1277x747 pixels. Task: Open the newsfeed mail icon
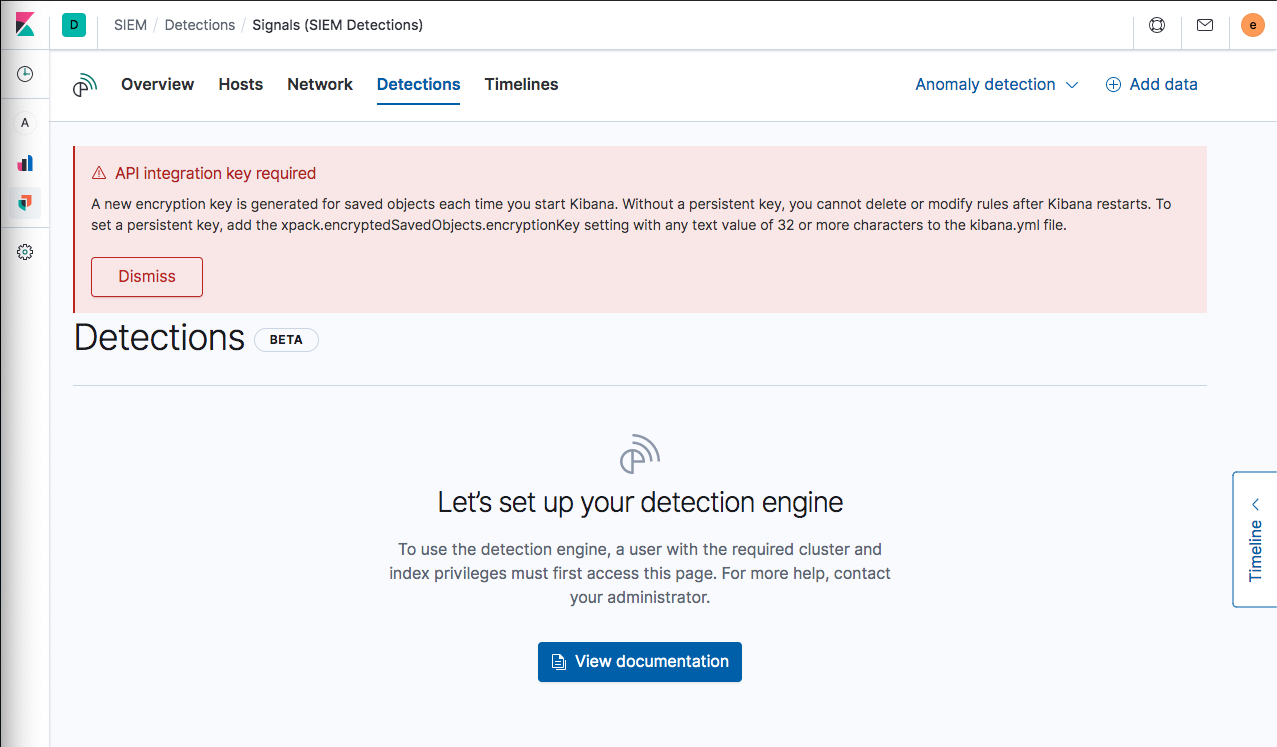point(1205,25)
